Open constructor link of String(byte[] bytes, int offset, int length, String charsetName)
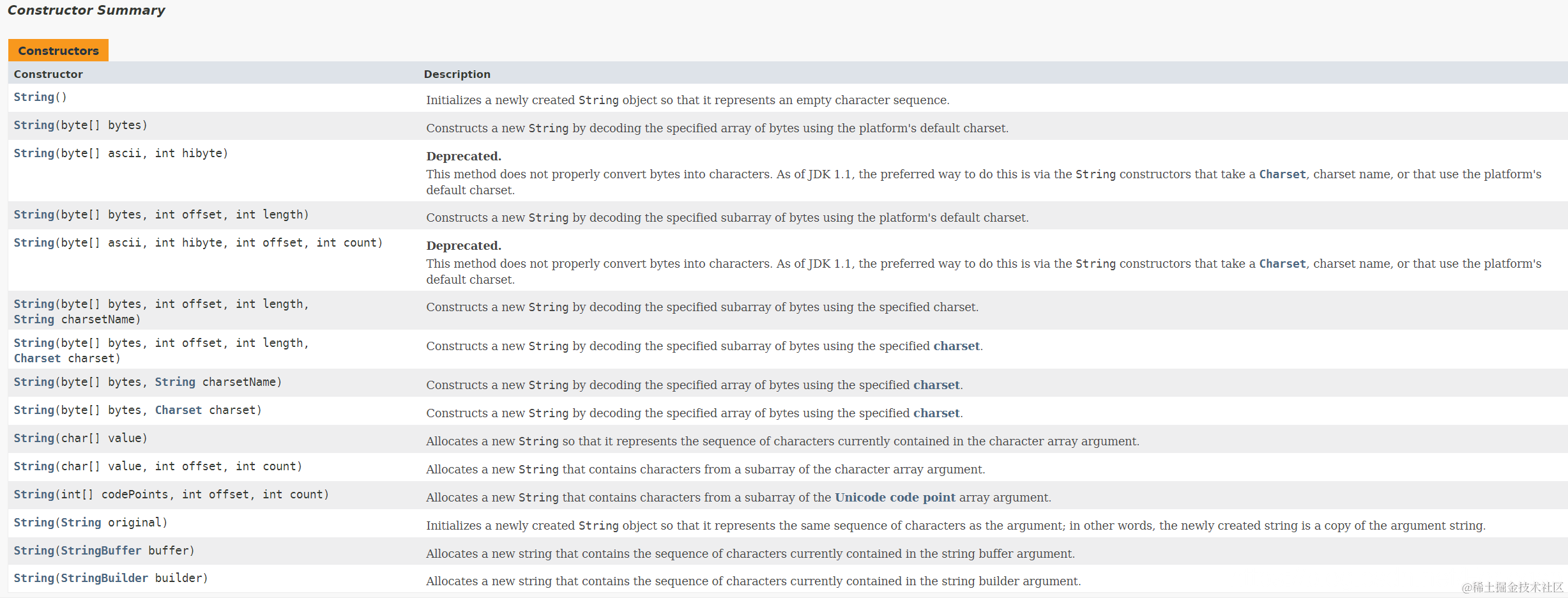This screenshot has width=1568, height=598. point(34,304)
